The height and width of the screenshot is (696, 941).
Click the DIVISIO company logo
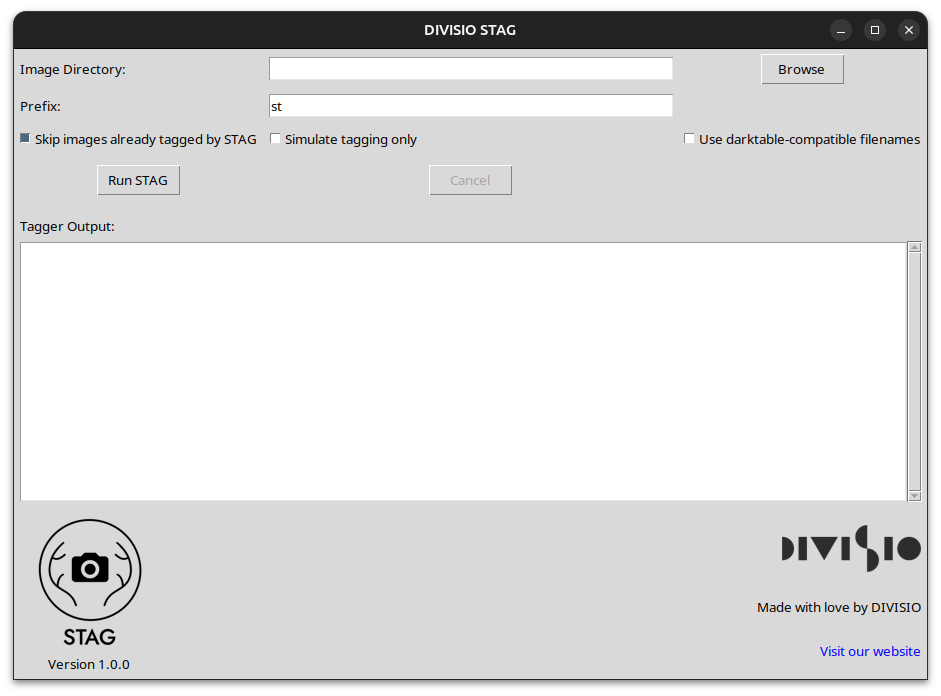click(x=851, y=548)
